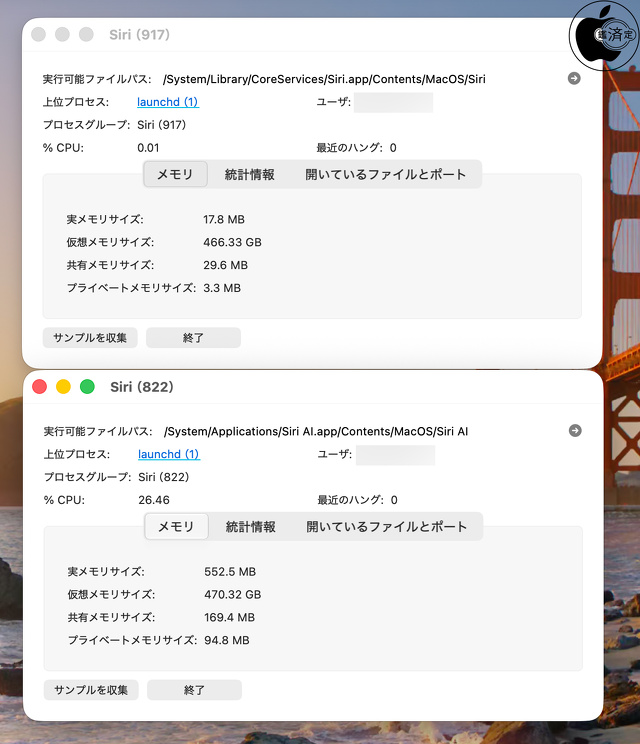Click サンプルを収集 button in Siri (917) window
The width and height of the screenshot is (640, 744).
pyautogui.click(x=90, y=338)
